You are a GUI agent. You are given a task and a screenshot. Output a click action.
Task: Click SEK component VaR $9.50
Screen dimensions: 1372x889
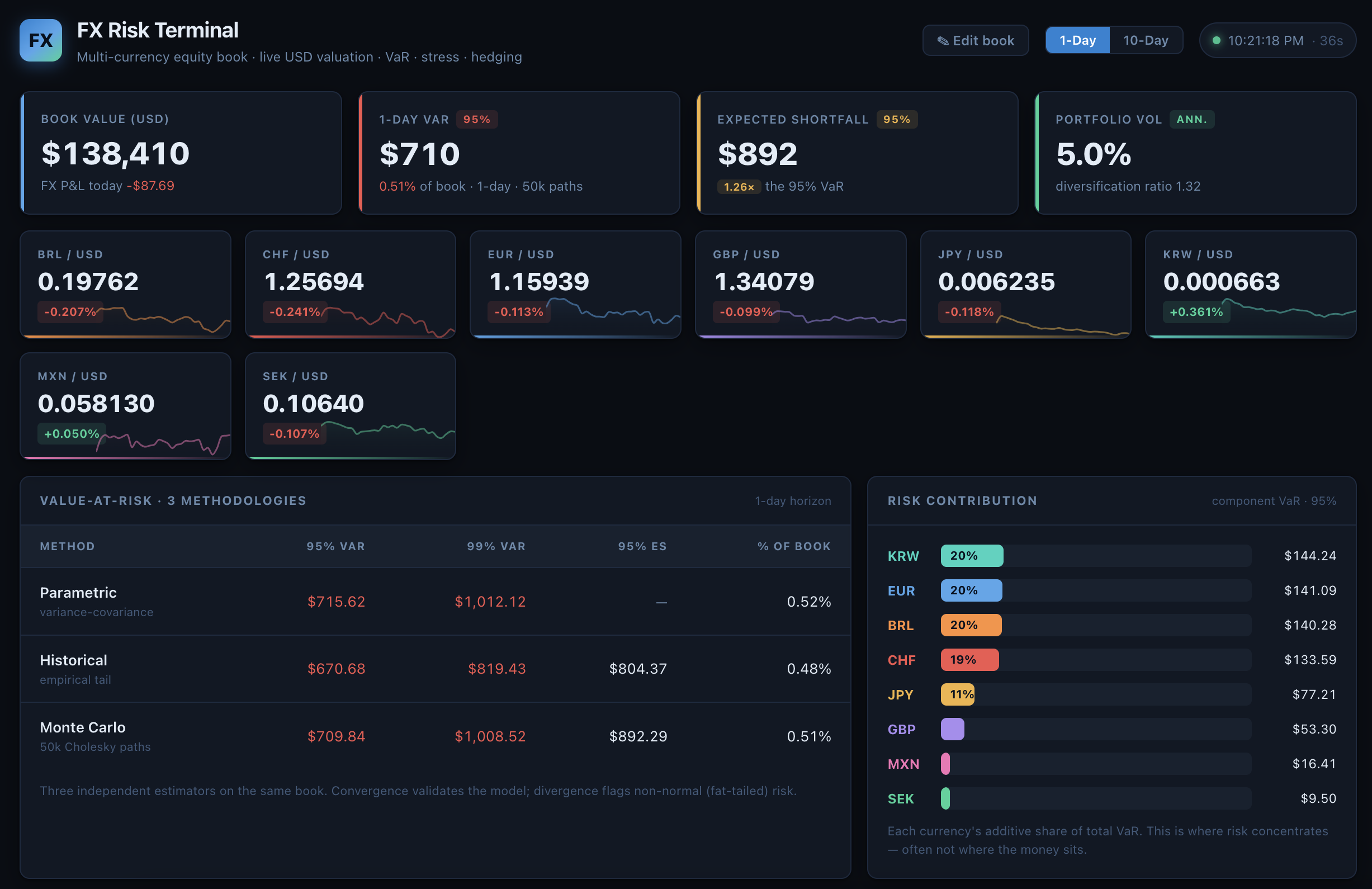pos(1318,798)
